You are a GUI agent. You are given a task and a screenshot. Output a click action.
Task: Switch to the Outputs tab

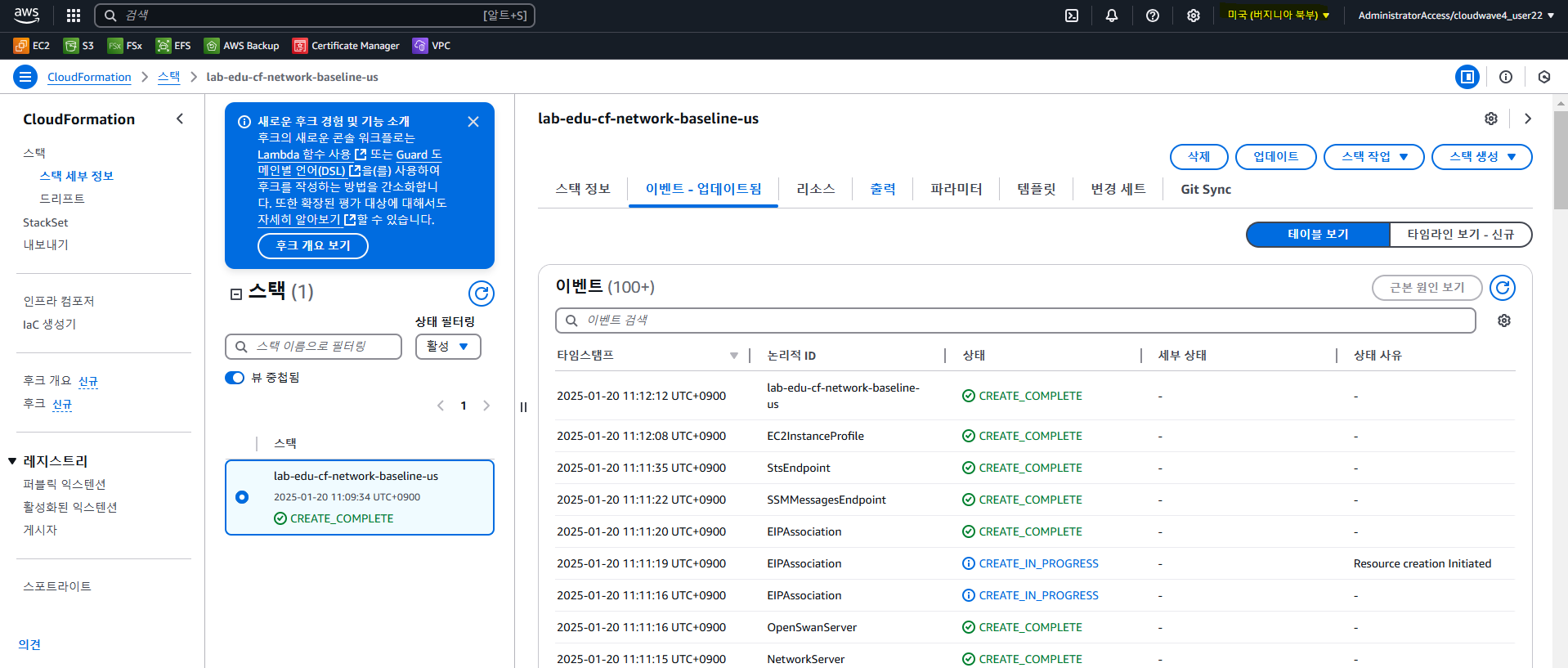tap(883, 189)
